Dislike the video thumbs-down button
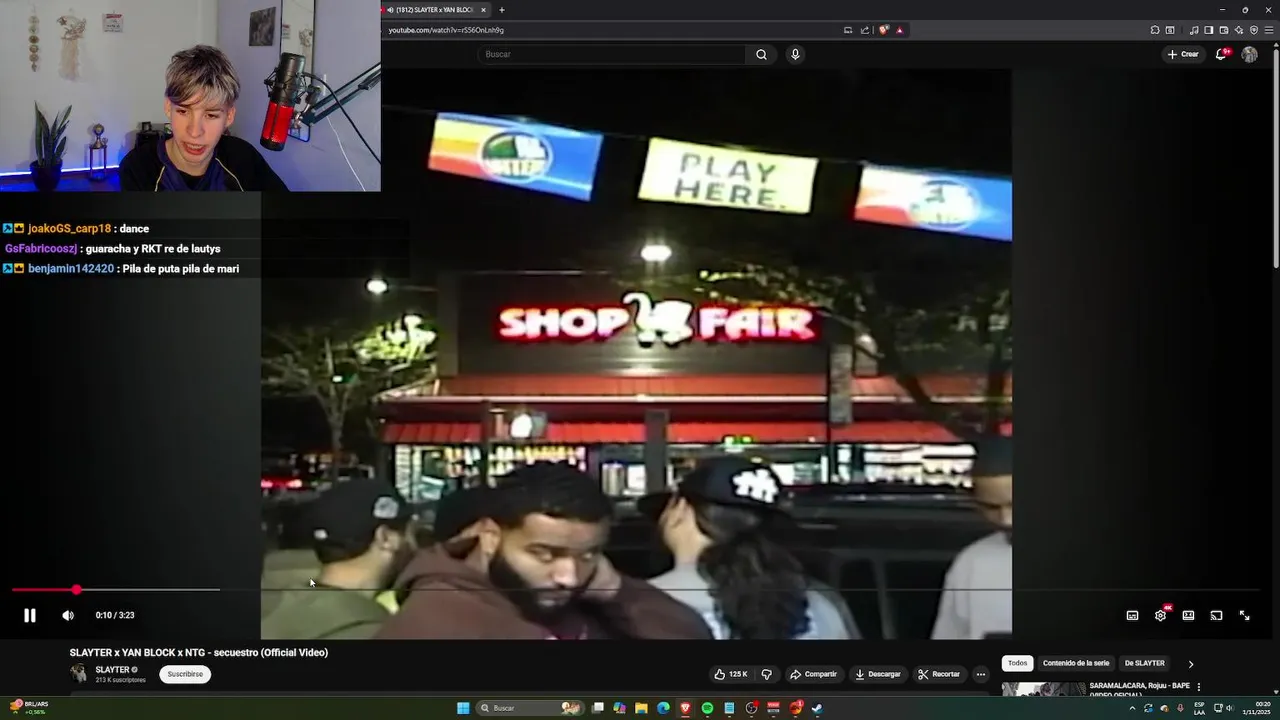Screen dimensions: 1280x720 767,674
